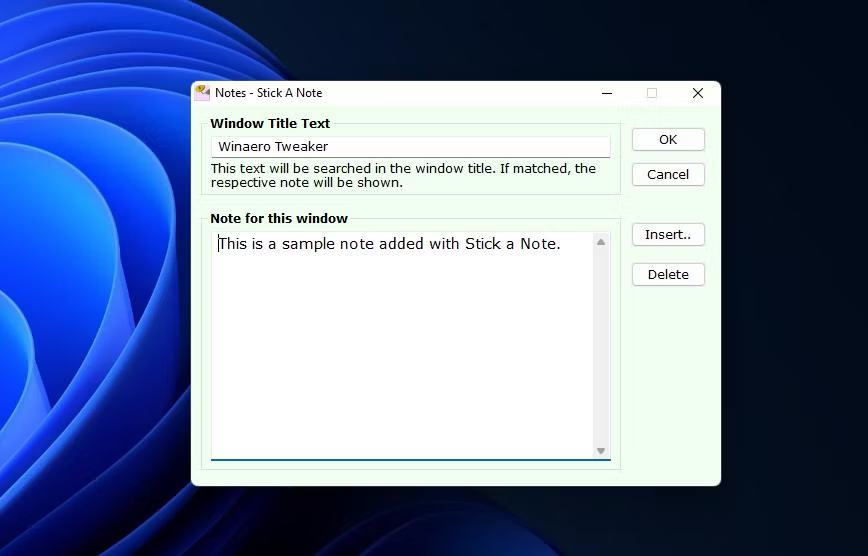
Task: Place cursor in the note text area
Action: pyautogui.click(x=402, y=346)
